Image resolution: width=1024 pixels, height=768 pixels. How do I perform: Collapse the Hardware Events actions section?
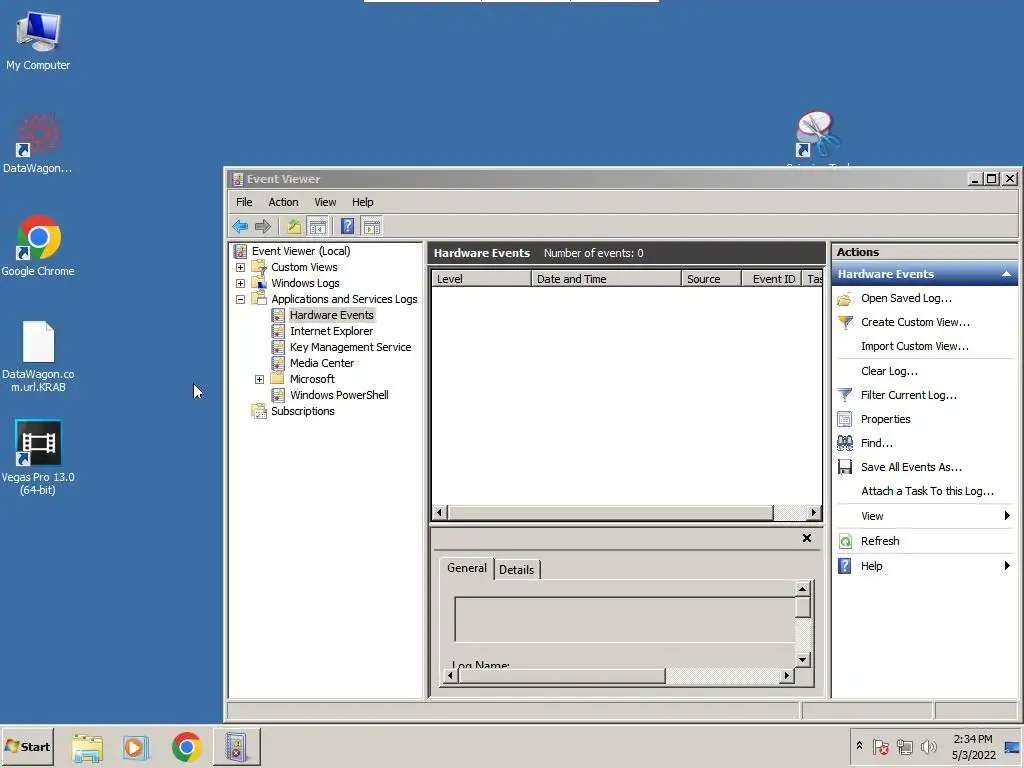click(x=1006, y=274)
